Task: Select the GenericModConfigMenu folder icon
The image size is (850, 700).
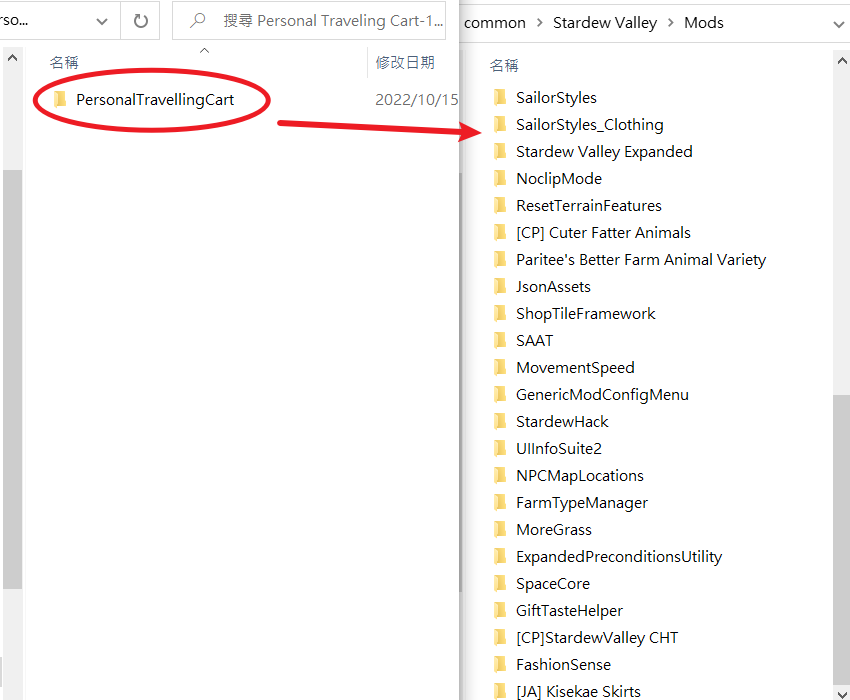Action: (500, 394)
